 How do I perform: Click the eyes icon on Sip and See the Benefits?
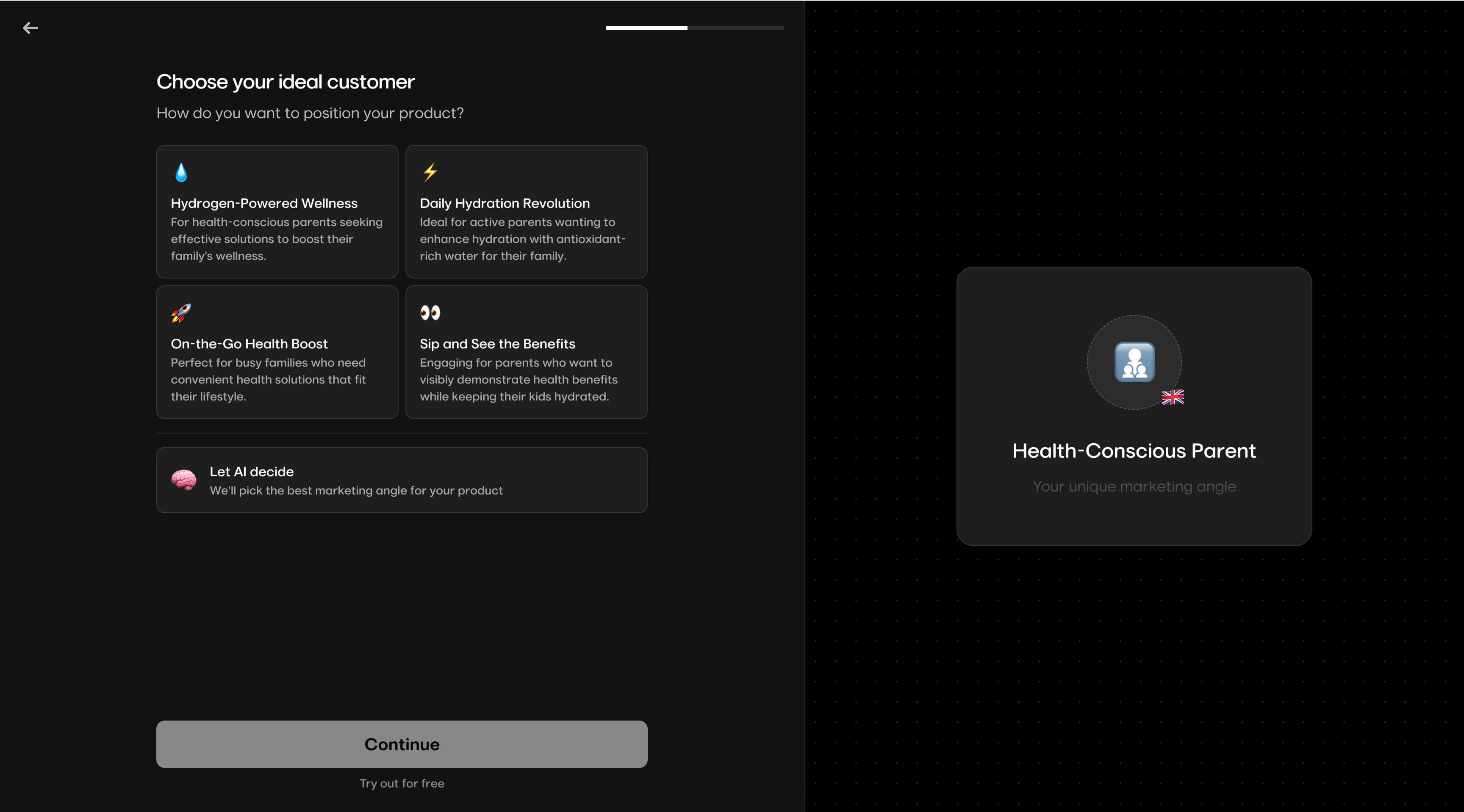coord(431,313)
